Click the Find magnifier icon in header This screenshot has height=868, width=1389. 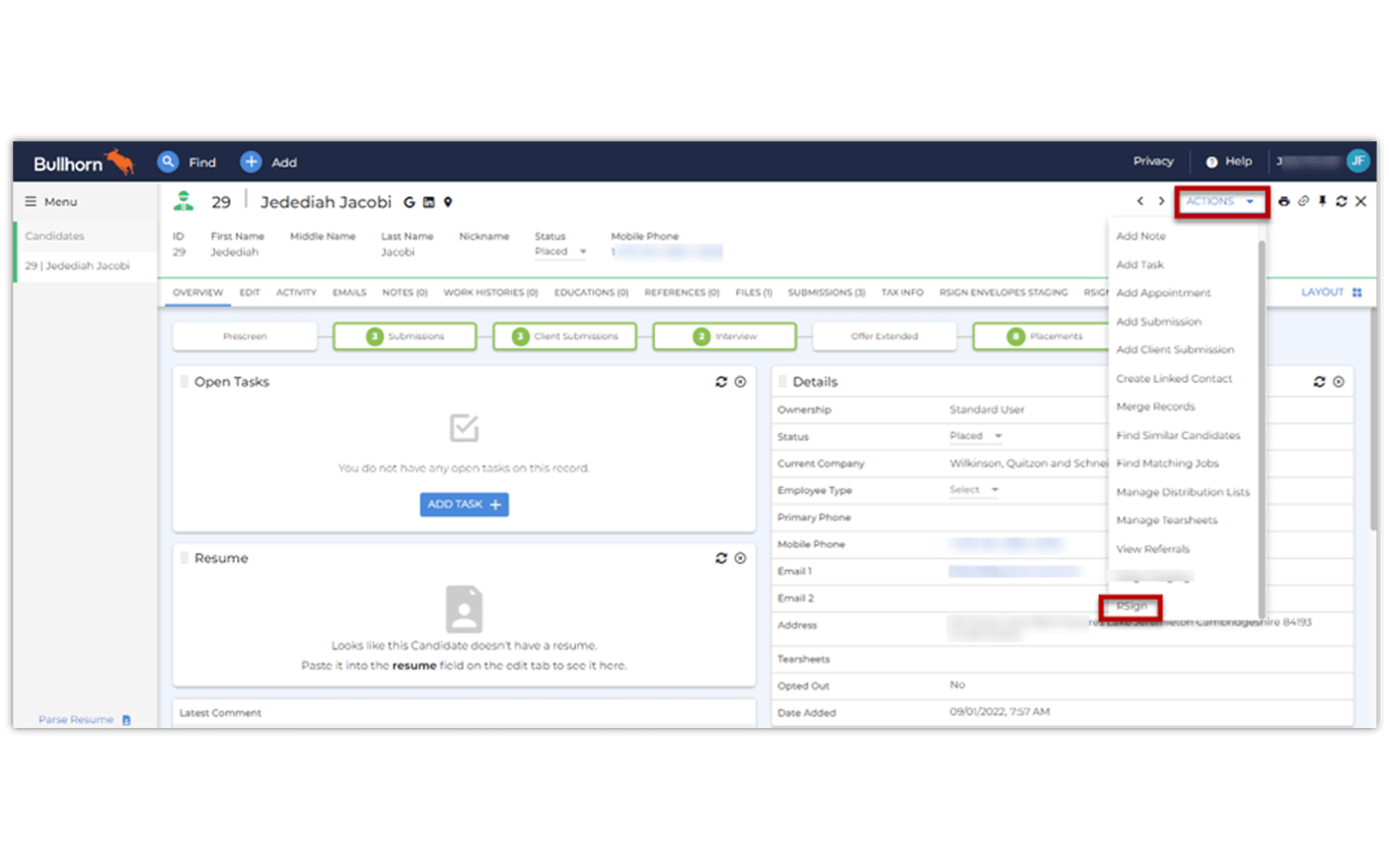169,162
